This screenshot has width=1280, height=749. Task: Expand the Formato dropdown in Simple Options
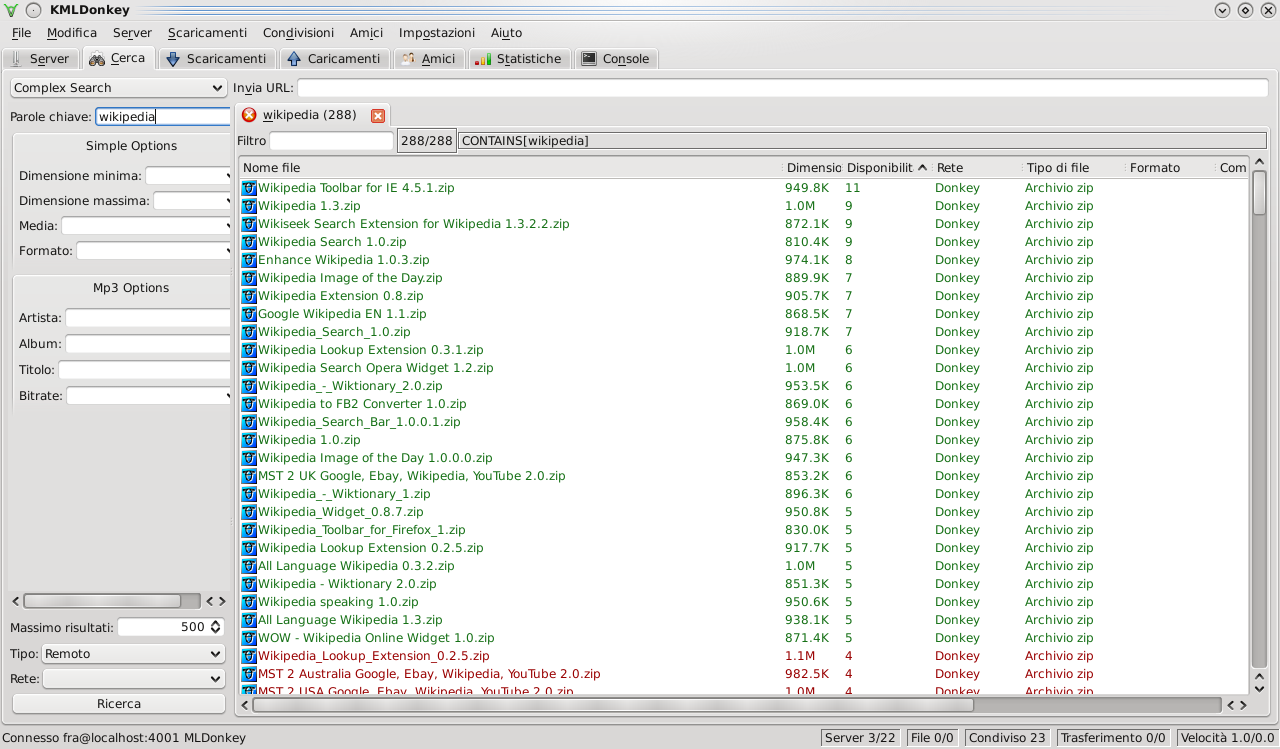[154, 251]
